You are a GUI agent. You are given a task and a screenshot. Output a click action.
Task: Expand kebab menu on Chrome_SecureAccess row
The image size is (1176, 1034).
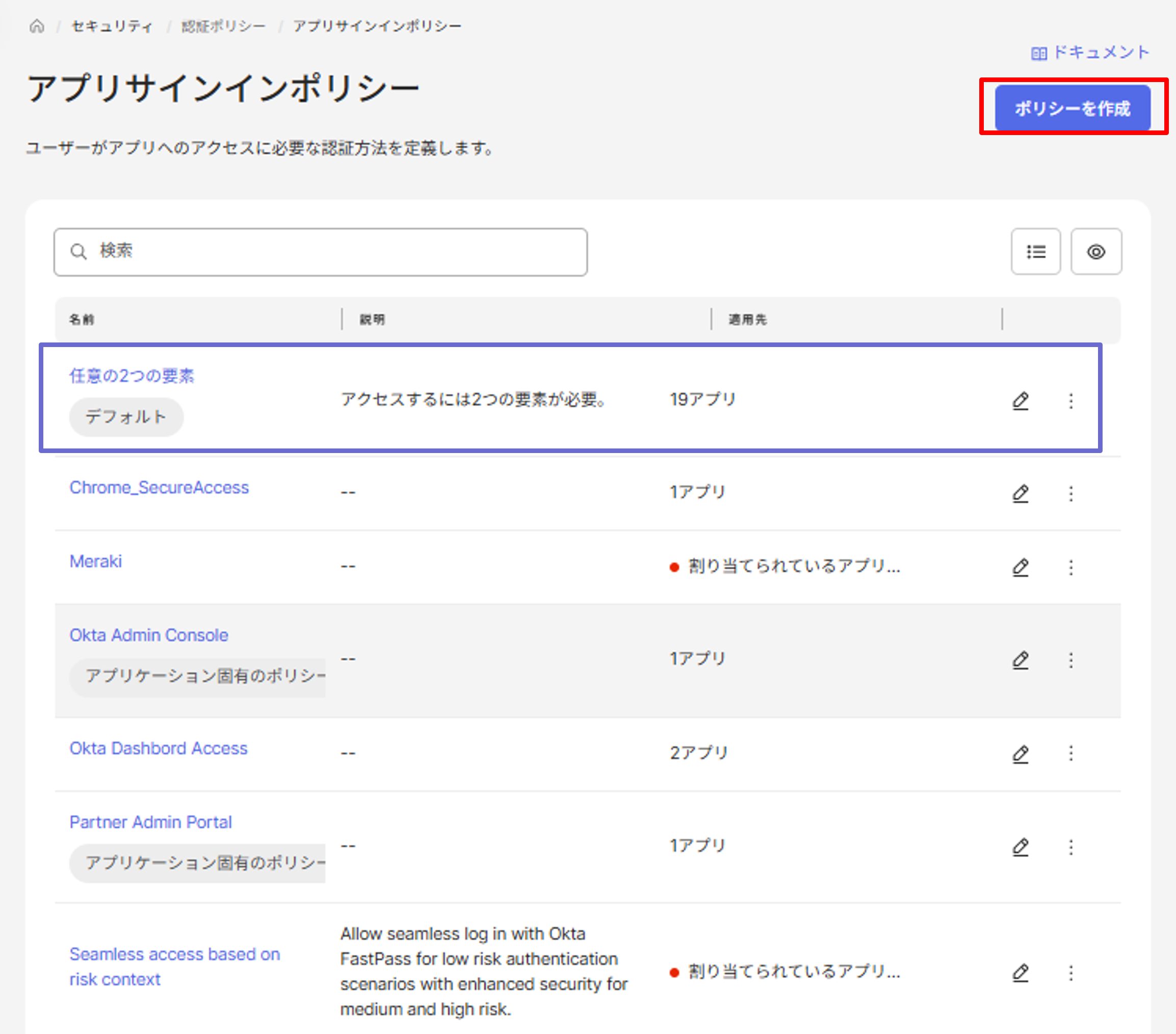[1070, 493]
